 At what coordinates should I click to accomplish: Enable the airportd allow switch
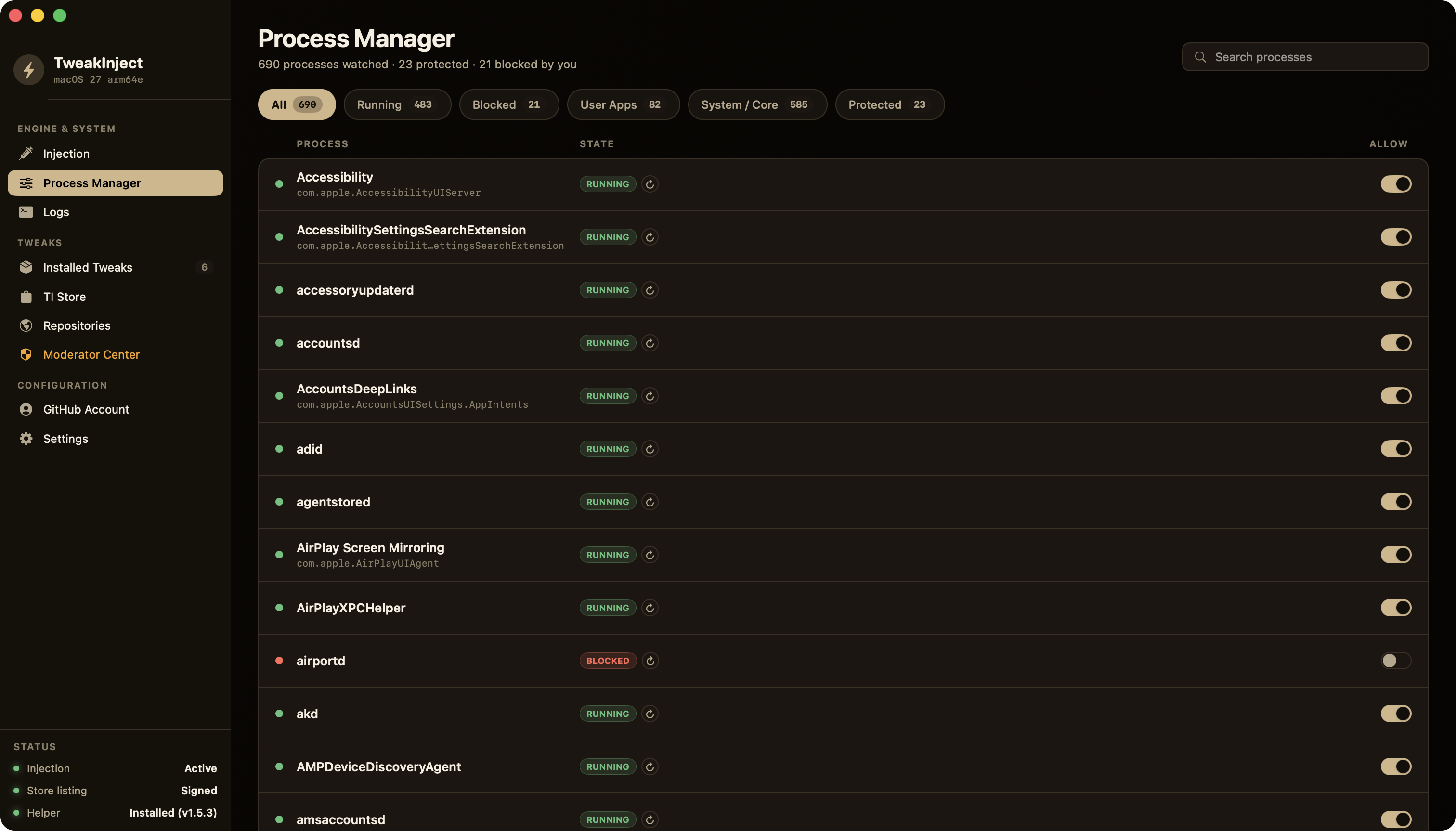1396,661
